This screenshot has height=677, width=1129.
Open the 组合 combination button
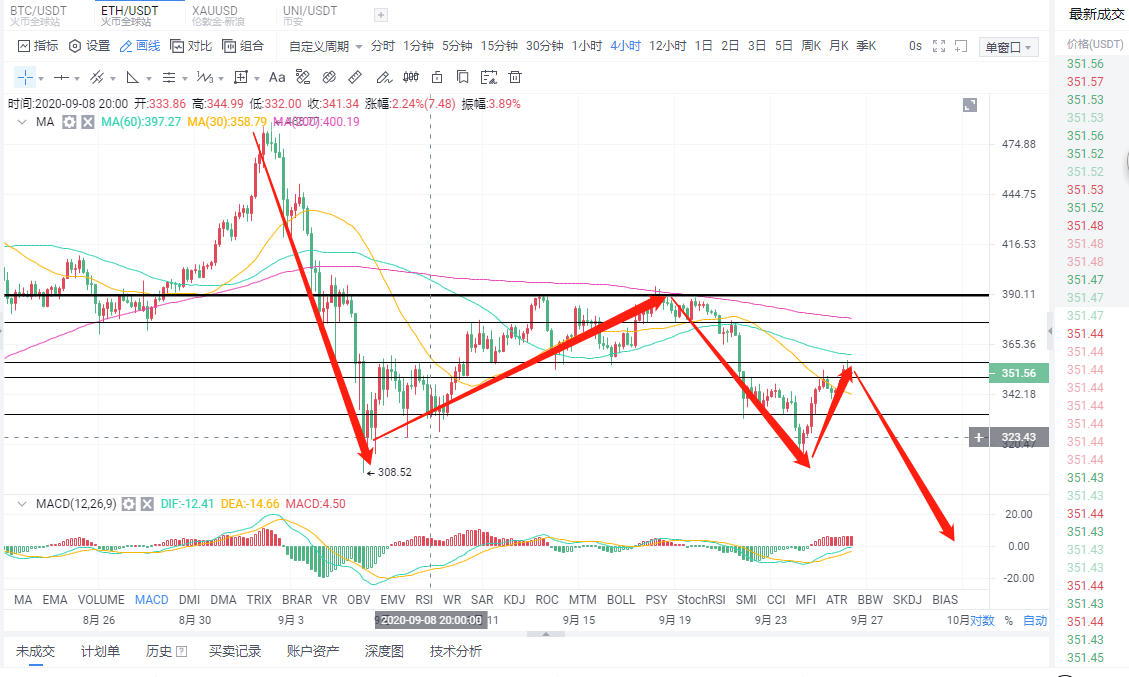pyautogui.click(x=243, y=46)
